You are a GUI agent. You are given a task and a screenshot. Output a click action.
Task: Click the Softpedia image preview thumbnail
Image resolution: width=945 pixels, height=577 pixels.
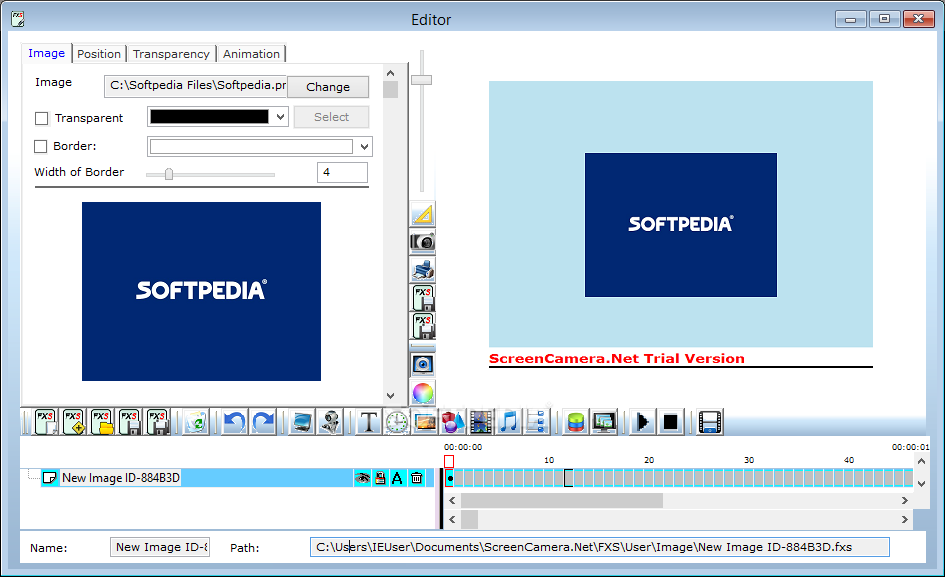201,291
